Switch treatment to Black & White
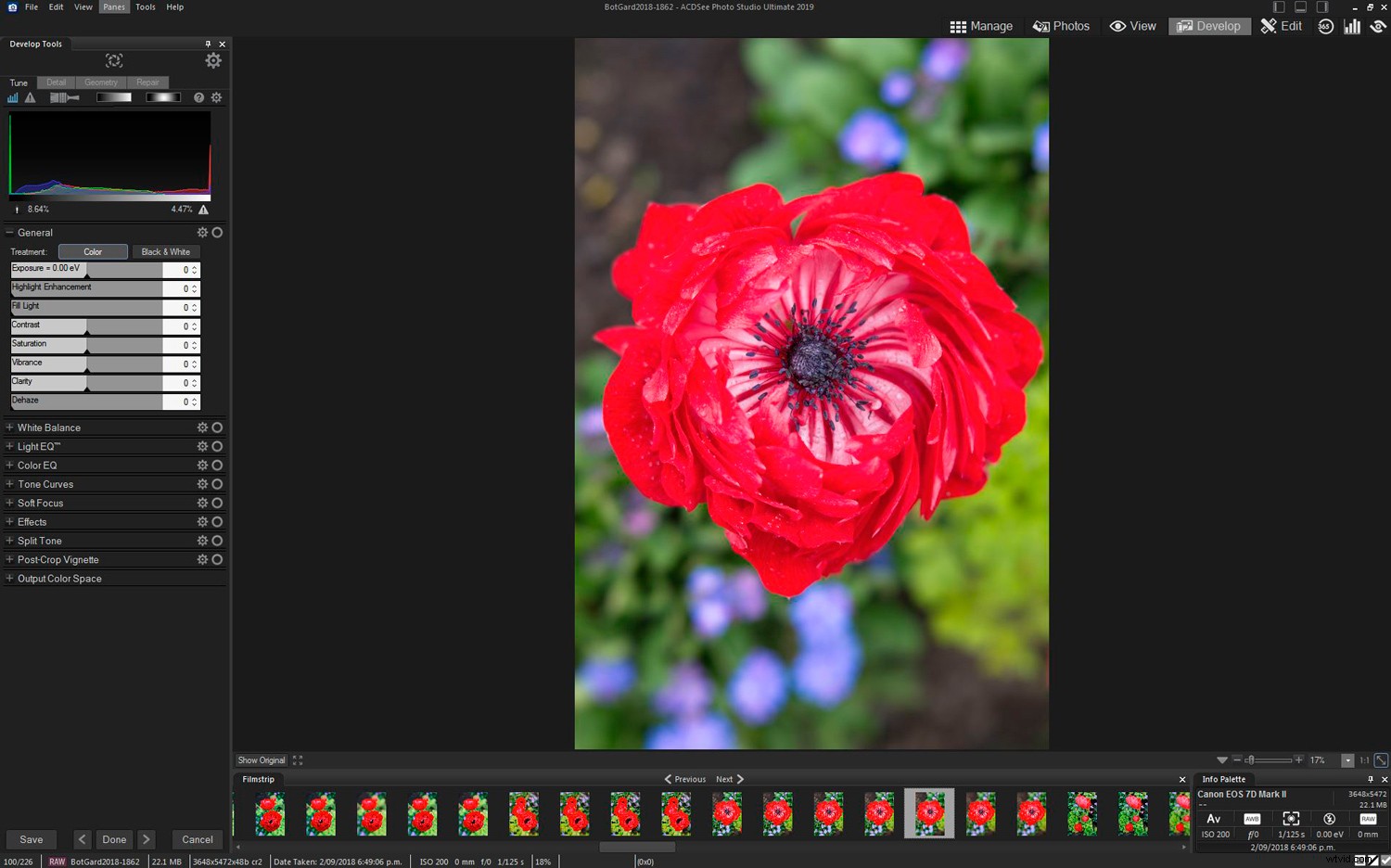This screenshot has height=868, width=1391. point(166,251)
